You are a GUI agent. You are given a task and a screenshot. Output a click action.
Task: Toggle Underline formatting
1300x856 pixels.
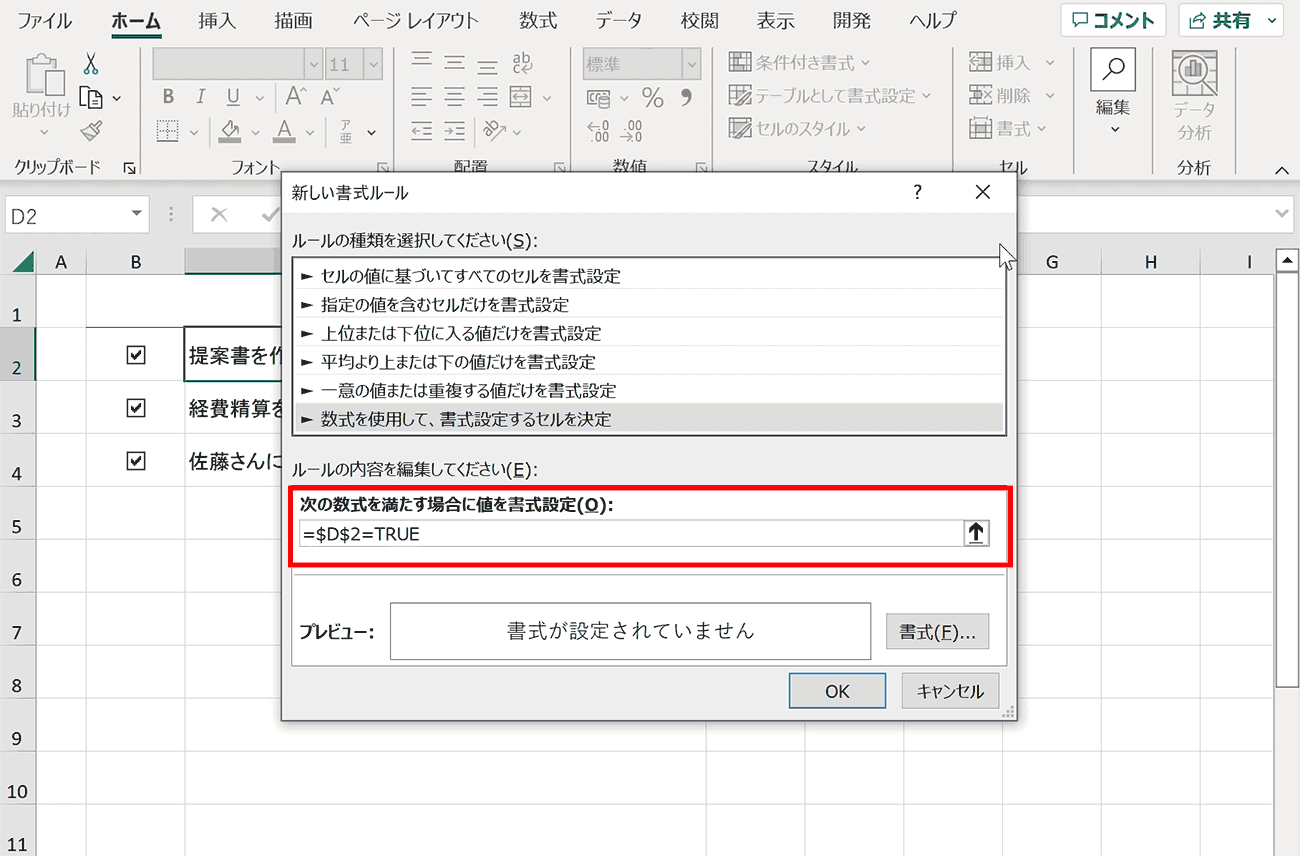tap(233, 97)
